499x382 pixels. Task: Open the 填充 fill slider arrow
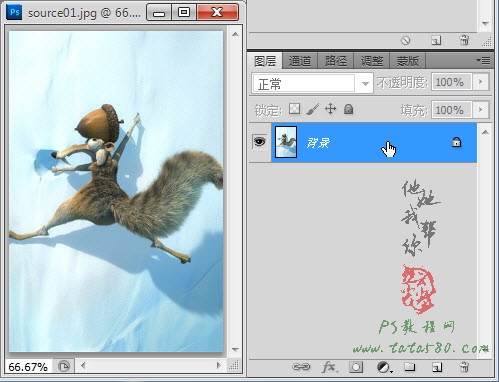(481, 109)
